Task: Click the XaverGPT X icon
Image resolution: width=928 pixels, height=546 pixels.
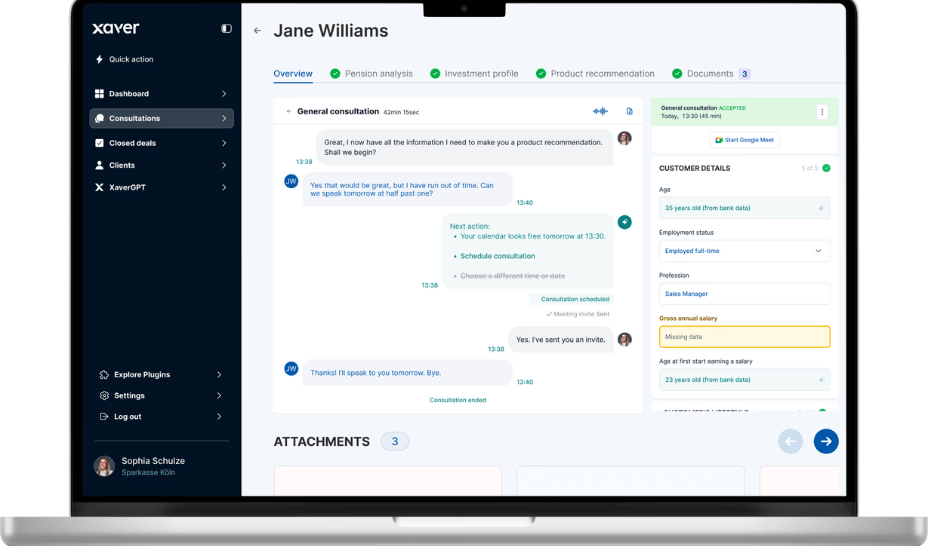Action: [x=99, y=187]
